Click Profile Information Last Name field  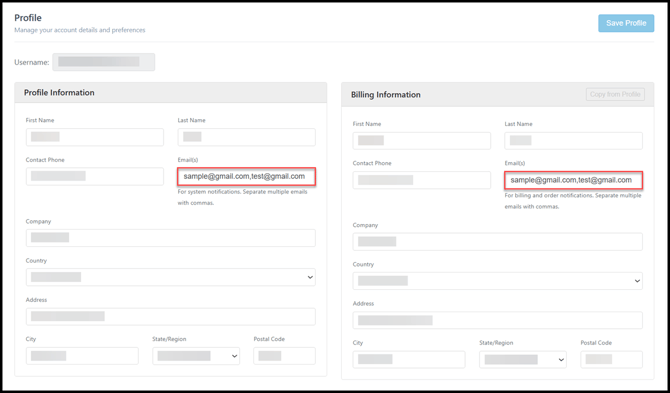(x=247, y=137)
